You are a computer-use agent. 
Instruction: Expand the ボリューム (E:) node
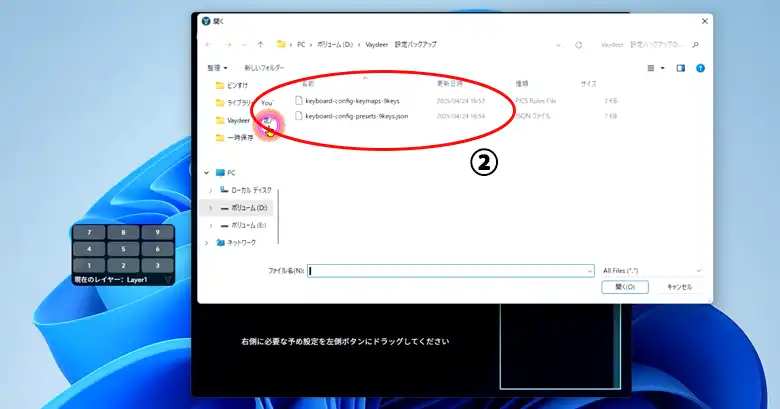point(210,225)
